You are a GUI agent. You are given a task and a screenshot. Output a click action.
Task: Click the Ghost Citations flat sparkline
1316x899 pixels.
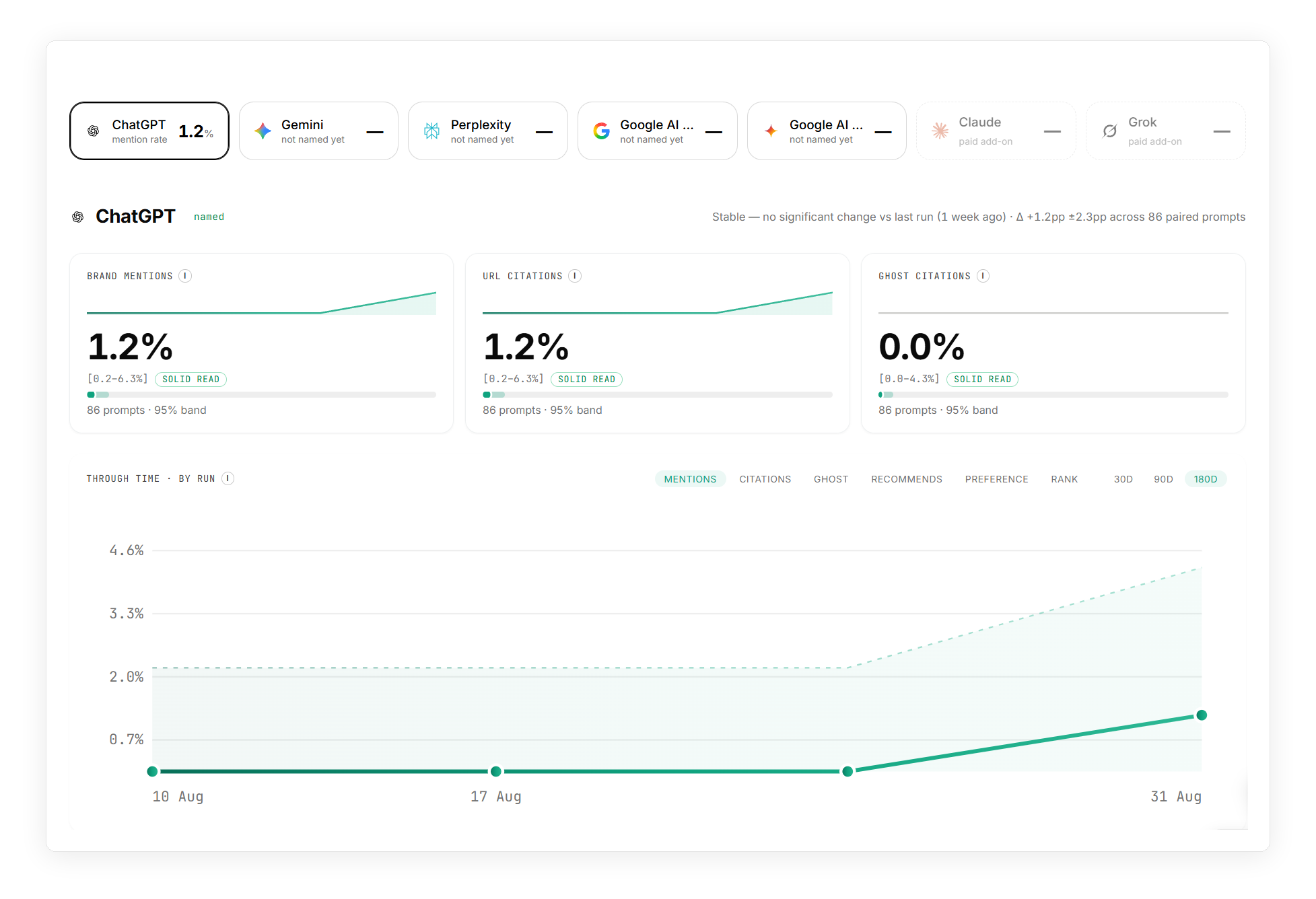tap(1053, 313)
